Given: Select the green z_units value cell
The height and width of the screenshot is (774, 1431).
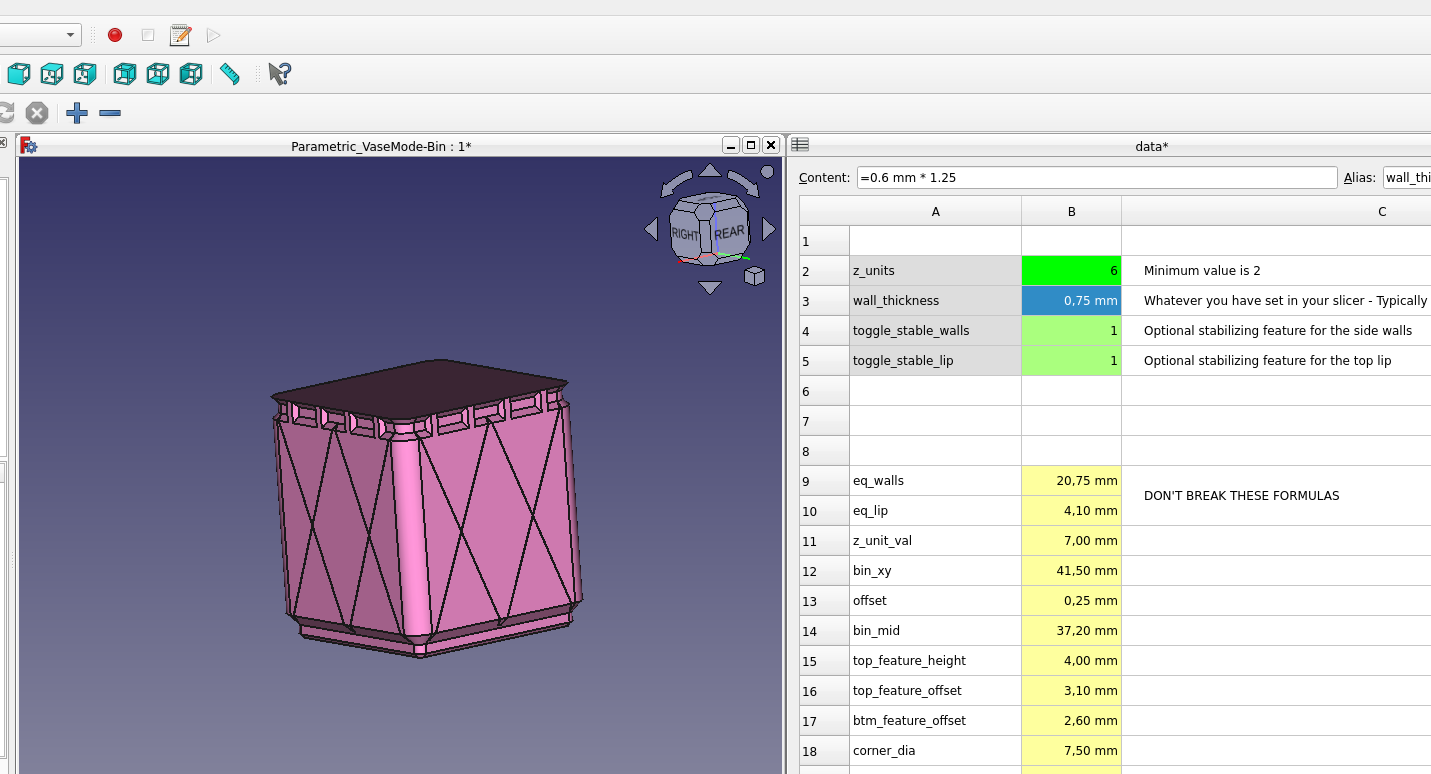Looking at the screenshot, I should pyautogui.click(x=1071, y=270).
